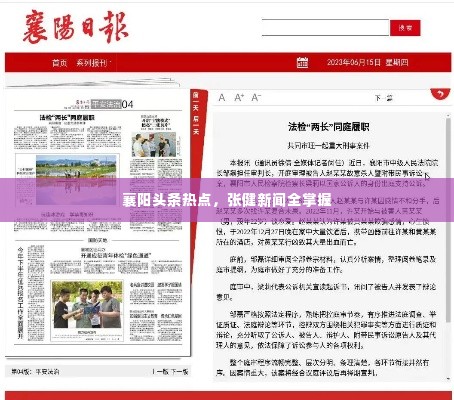Reset font size with plain A icon
The image size is (454, 400).
click(x=222, y=98)
